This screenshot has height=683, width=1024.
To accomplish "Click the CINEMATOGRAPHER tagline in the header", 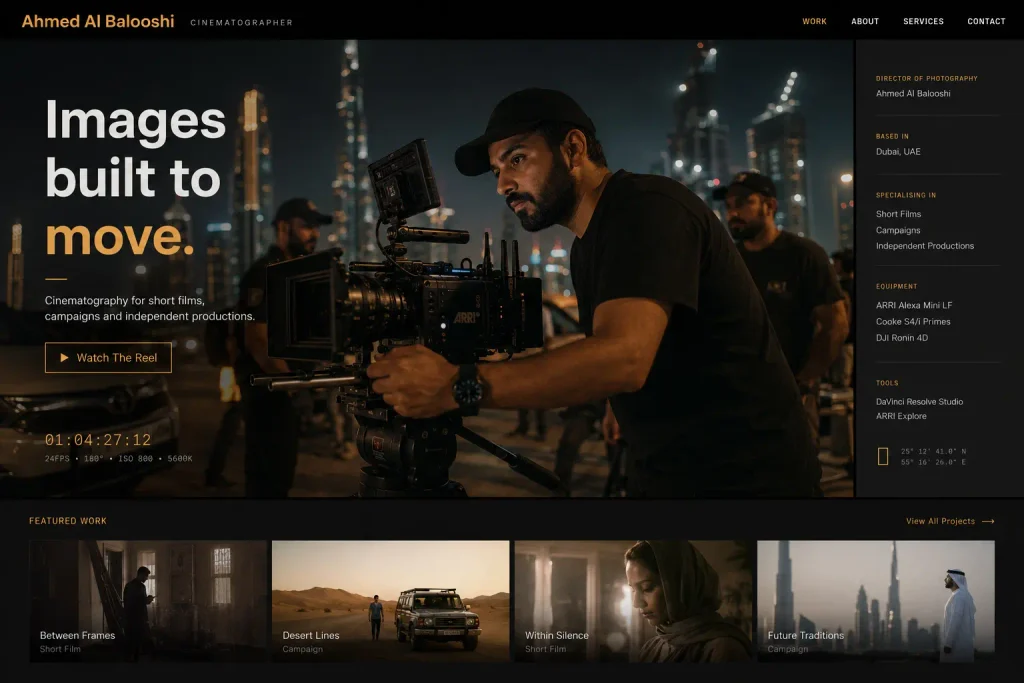I will point(241,22).
